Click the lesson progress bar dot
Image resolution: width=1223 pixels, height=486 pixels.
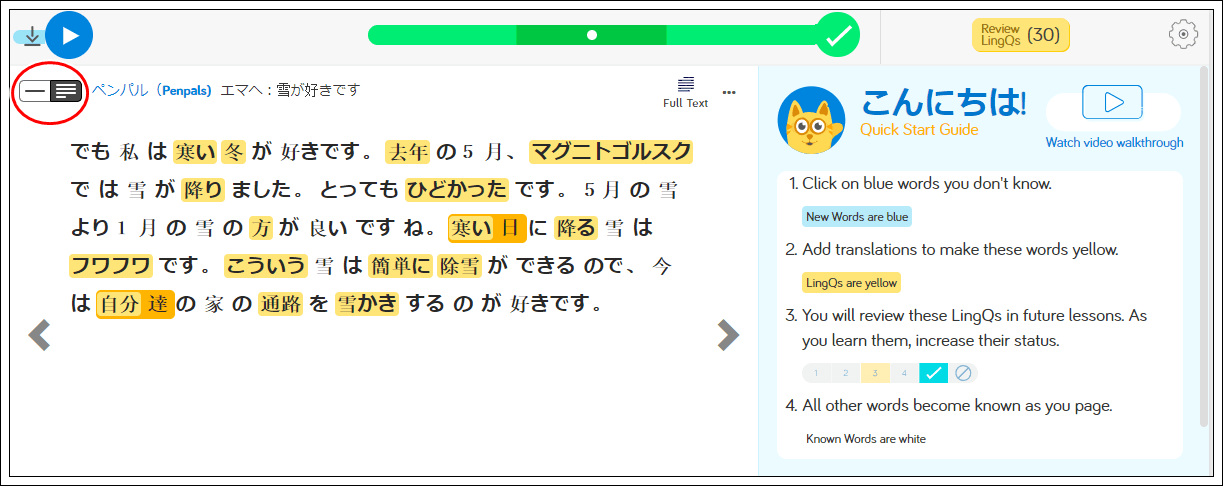(592, 35)
